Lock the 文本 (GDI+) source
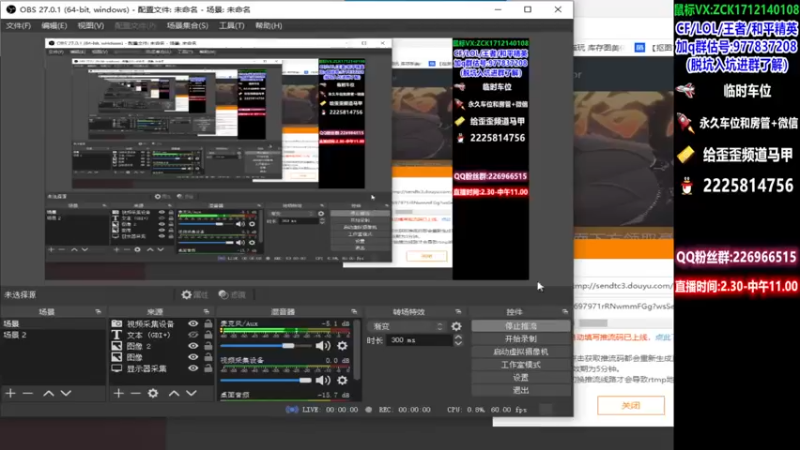The image size is (800, 450). 208,335
